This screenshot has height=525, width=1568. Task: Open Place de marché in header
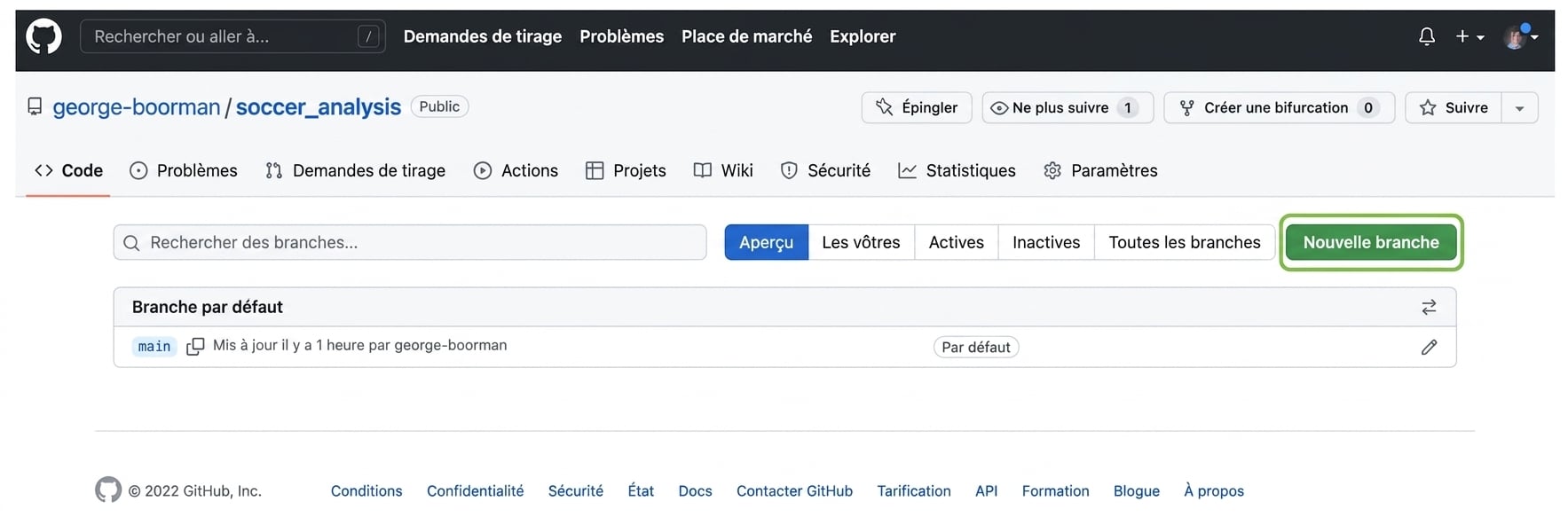(746, 36)
